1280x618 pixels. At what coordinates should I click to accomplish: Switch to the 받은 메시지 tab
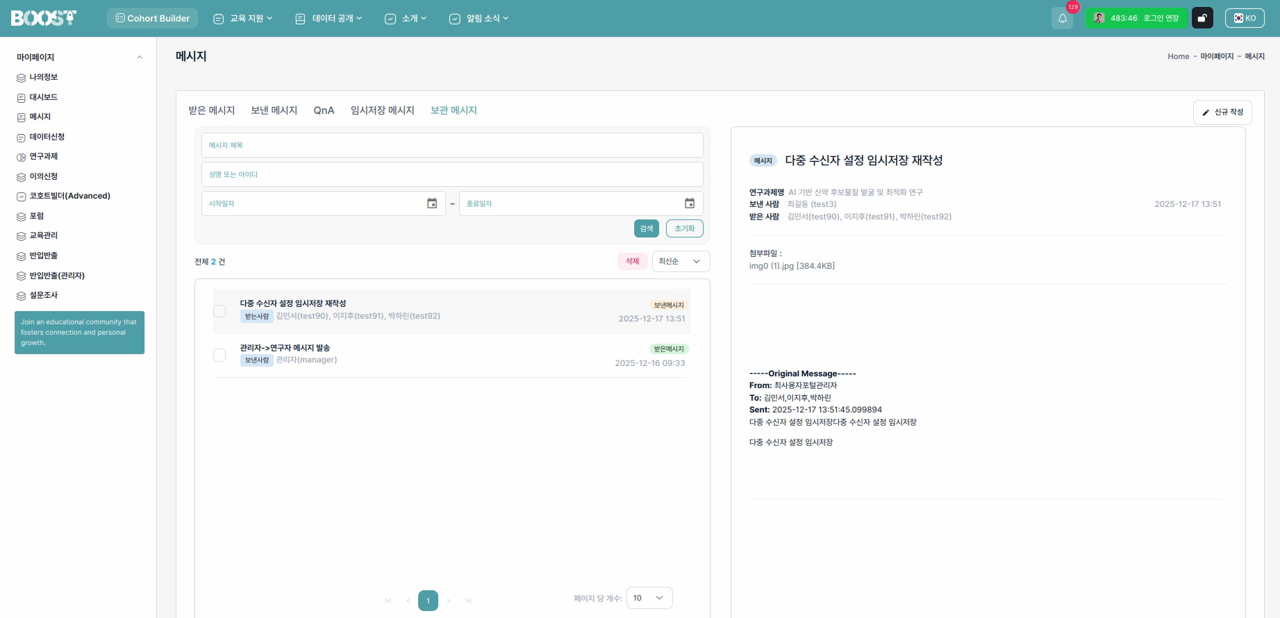point(212,110)
